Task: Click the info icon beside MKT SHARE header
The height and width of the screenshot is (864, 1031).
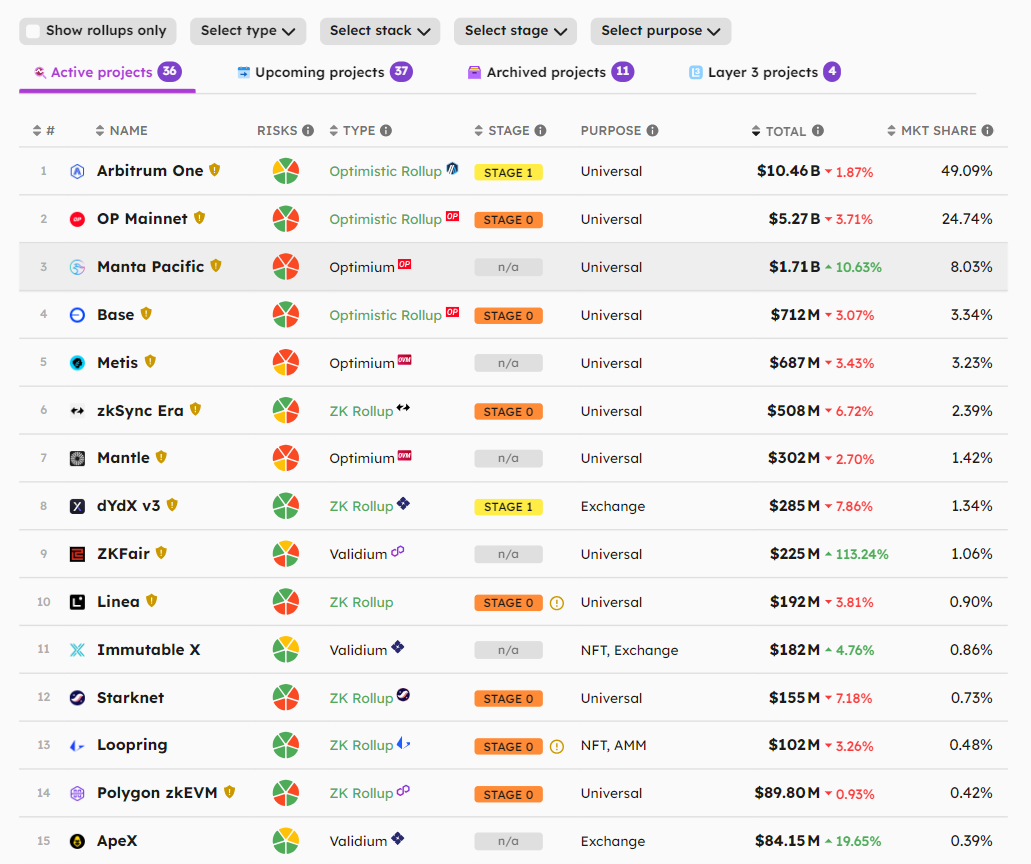Action: pos(987,131)
